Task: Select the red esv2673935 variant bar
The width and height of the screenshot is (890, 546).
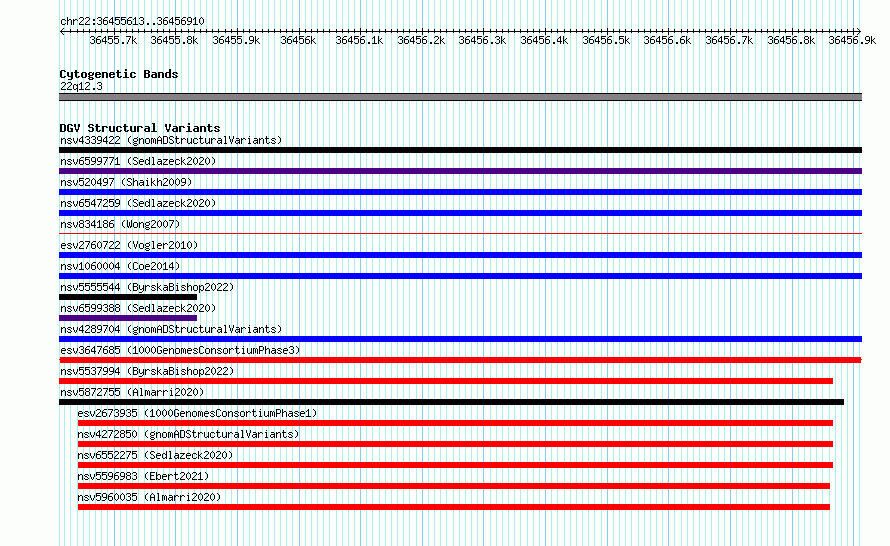Action: pos(455,423)
